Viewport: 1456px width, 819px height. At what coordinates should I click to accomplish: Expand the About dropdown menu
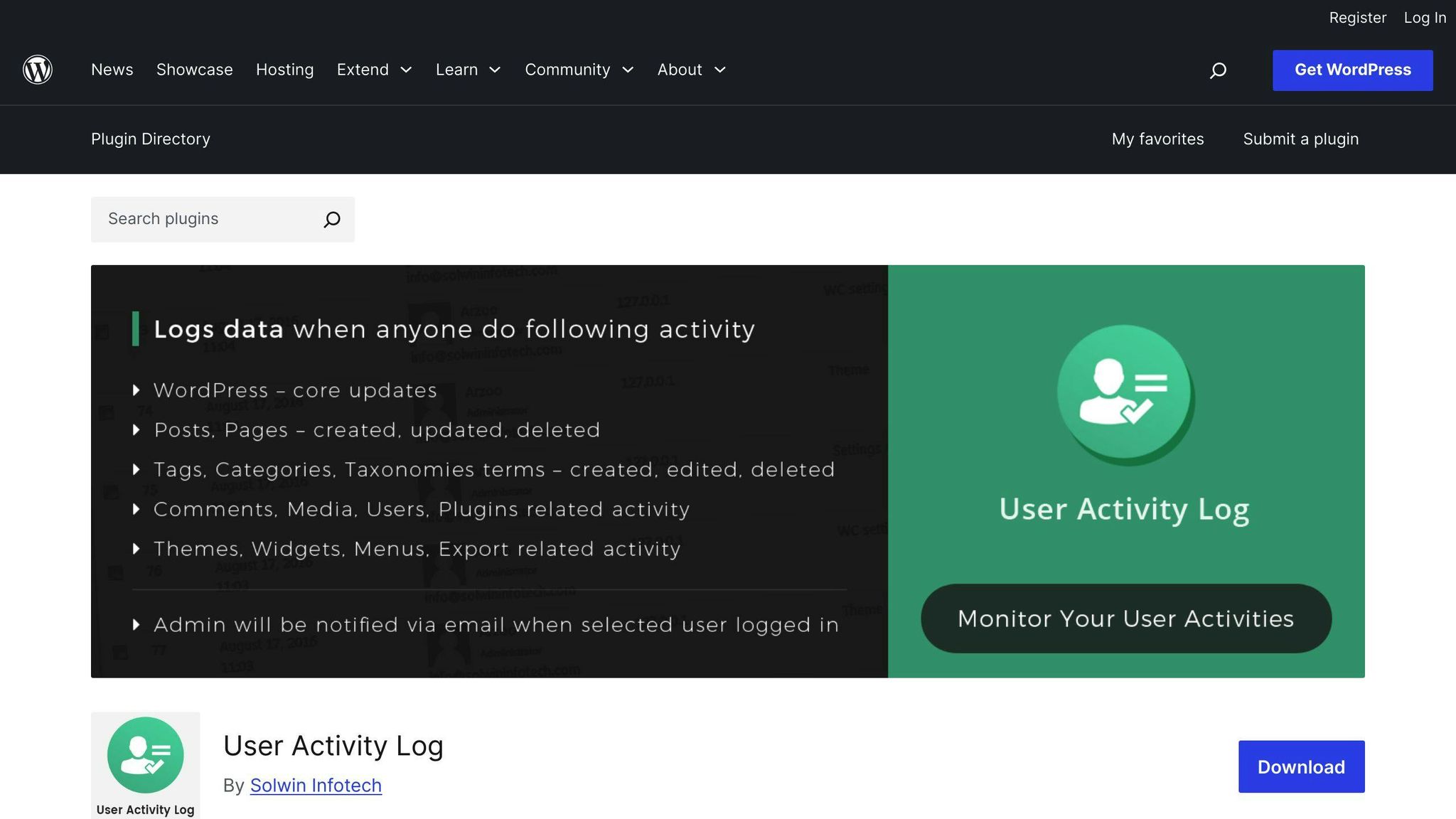click(692, 70)
